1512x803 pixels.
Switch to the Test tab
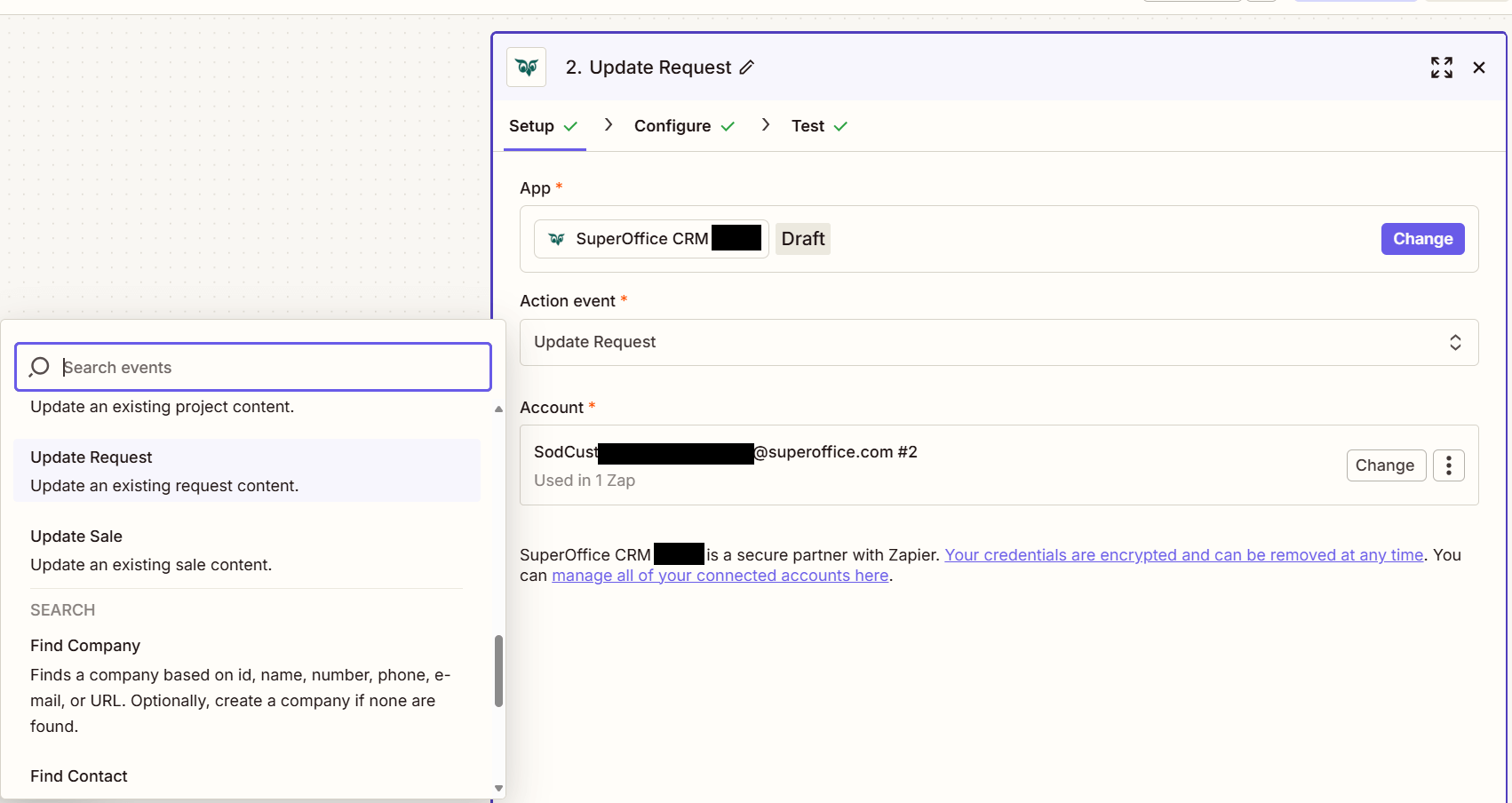point(808,125)
